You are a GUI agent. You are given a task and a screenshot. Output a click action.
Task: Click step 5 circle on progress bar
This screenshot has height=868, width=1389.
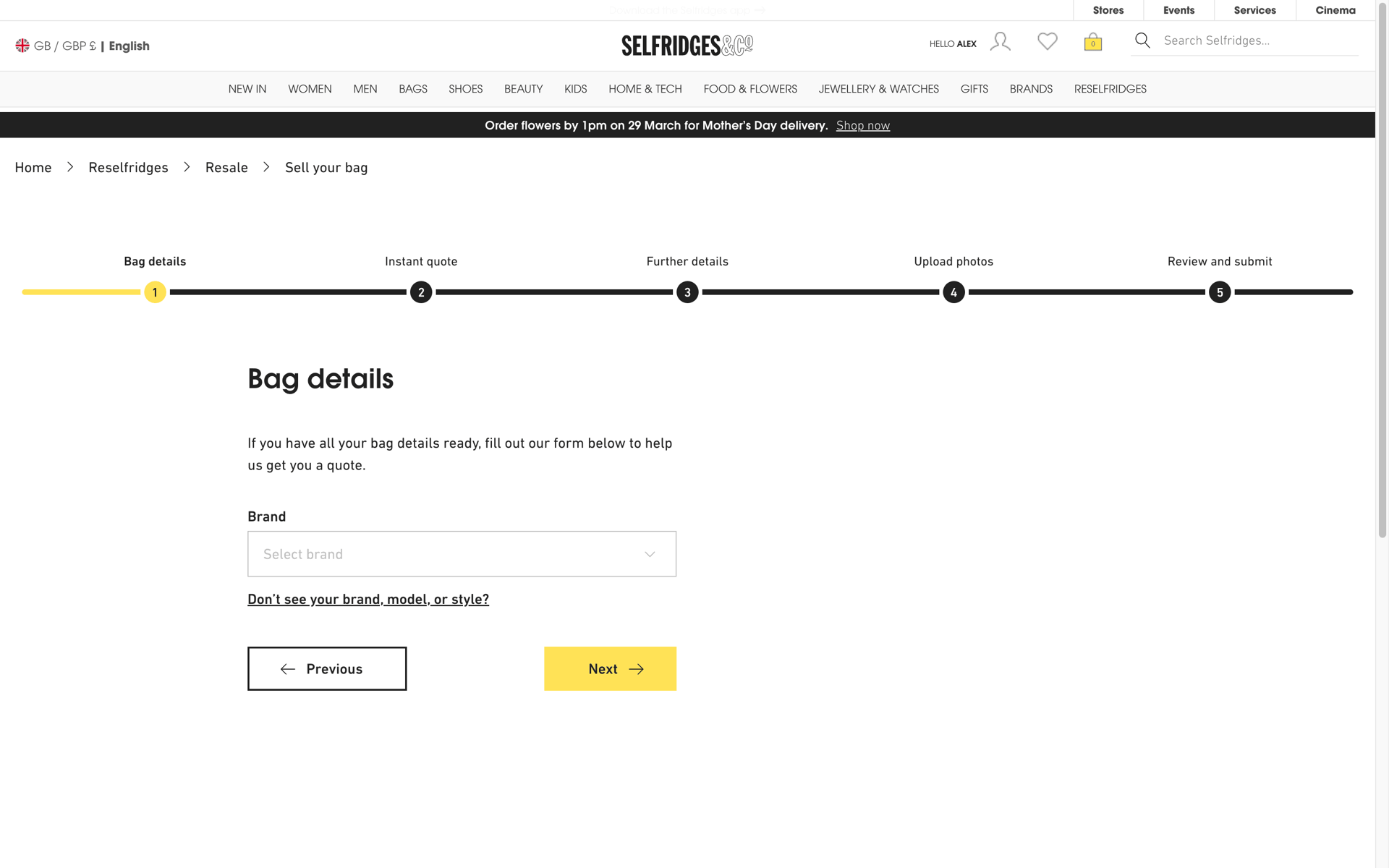(1220, 292)
